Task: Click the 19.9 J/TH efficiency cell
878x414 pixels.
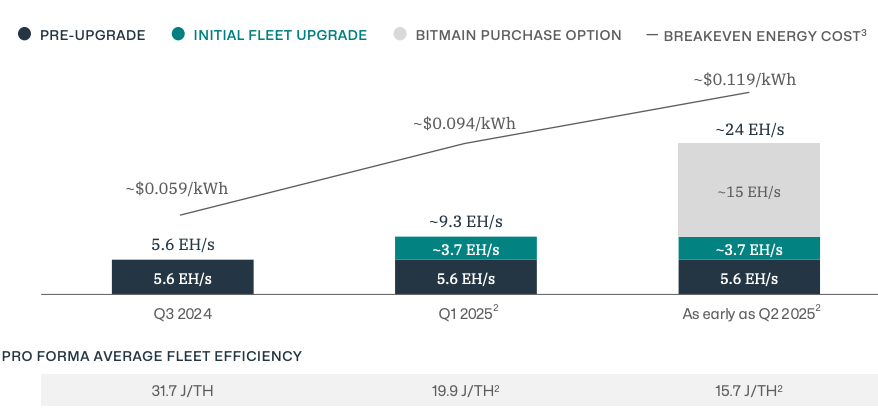Action: tap(468, 390)
